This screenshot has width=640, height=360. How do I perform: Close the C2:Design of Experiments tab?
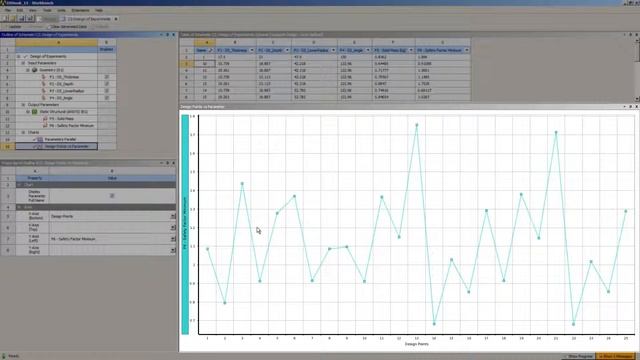[x=116, y=19]
